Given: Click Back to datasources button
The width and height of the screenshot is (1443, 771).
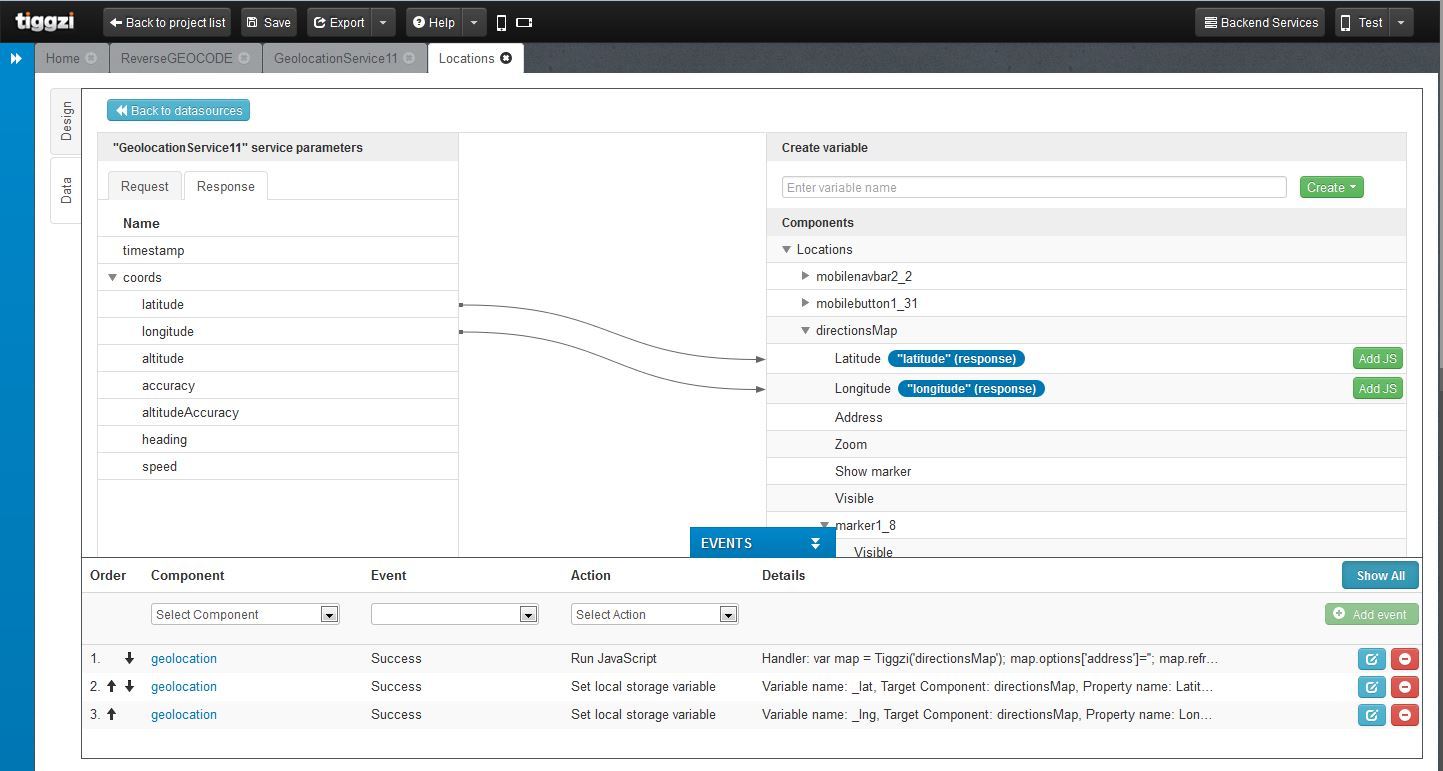Looking at the screenshot, I should (178, 110).
